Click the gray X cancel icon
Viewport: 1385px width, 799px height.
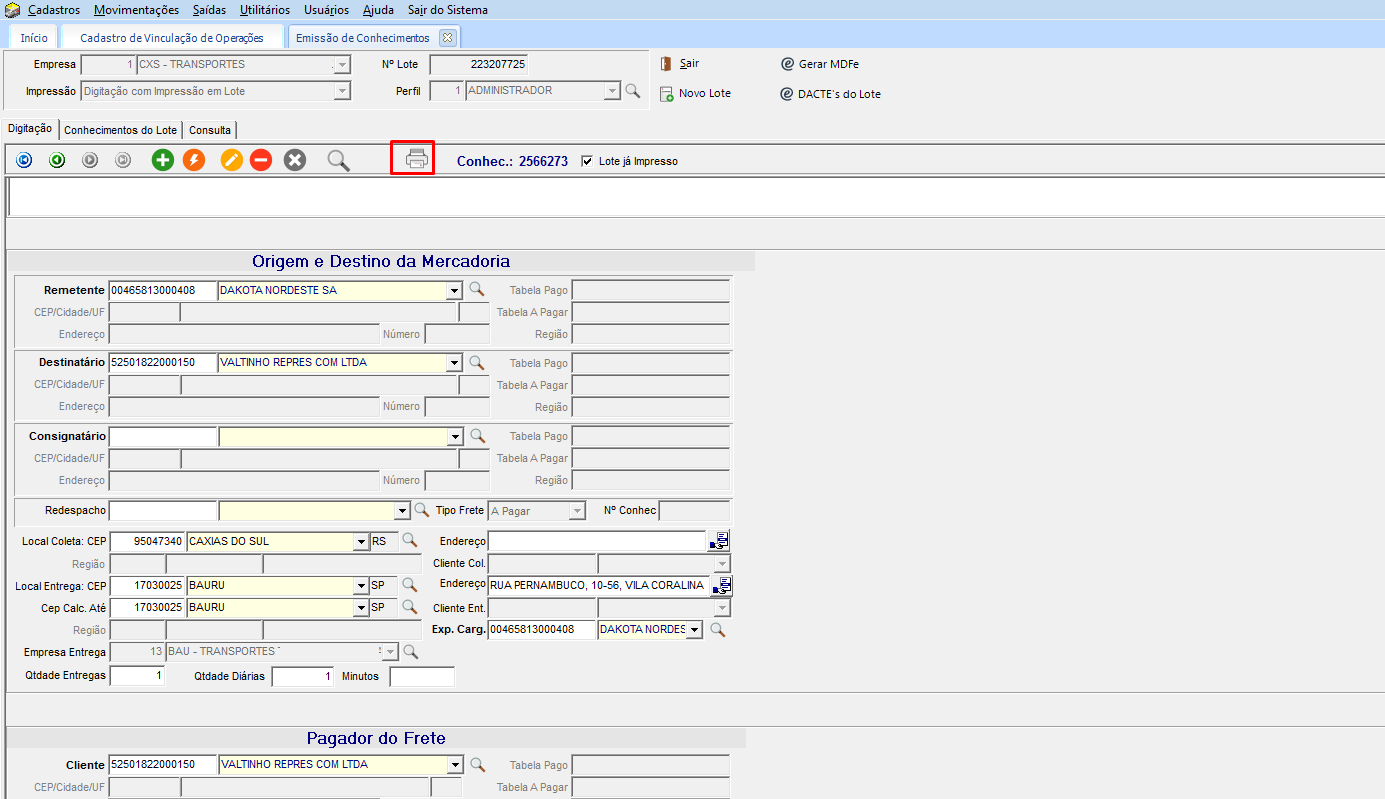[294, 160]
